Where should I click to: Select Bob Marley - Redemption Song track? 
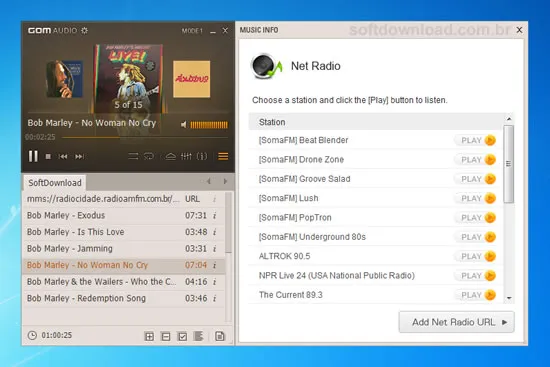tap(123, 298)
